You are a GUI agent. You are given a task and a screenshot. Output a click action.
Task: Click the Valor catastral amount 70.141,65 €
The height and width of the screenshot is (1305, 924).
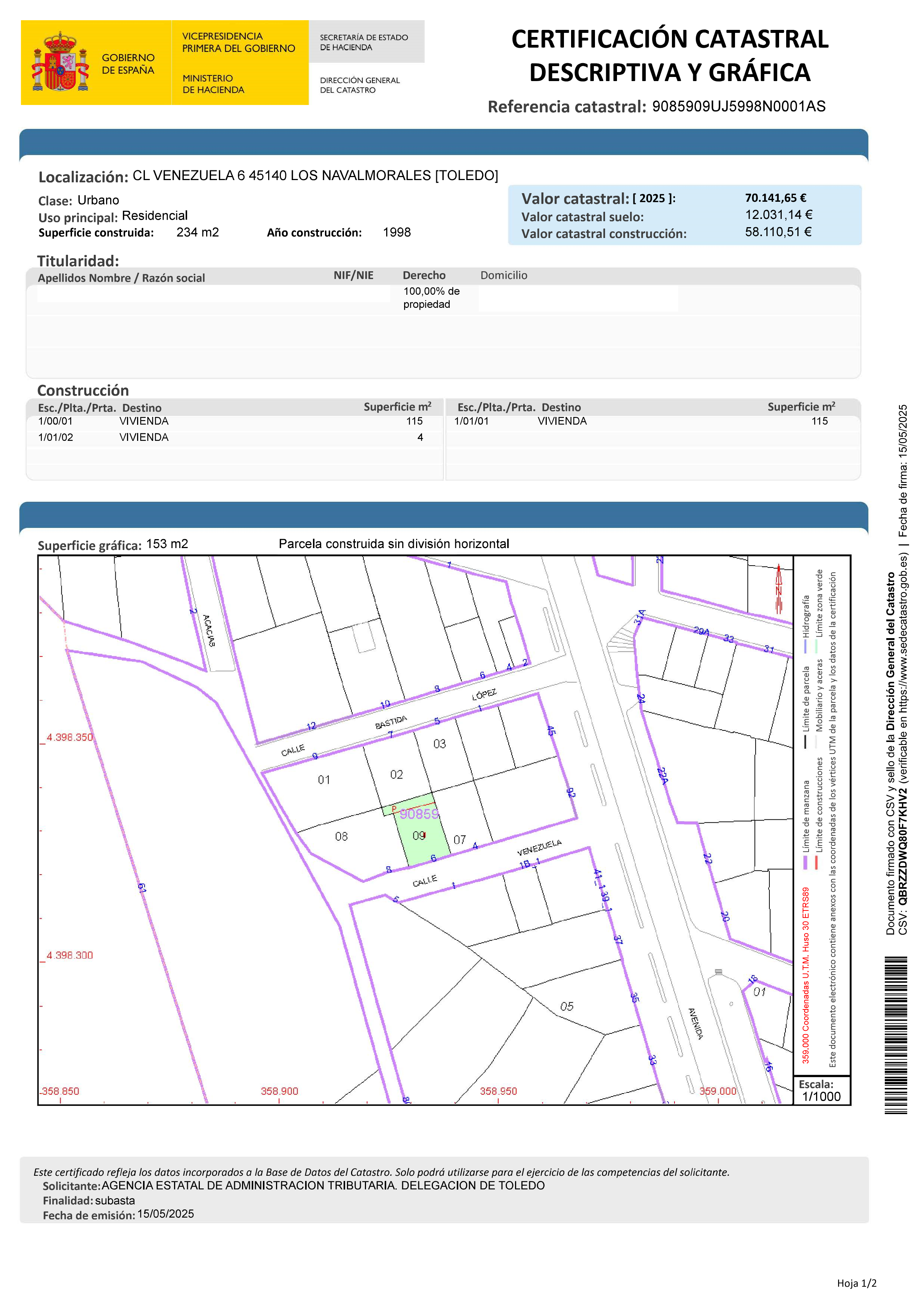(x=775, y=198)
